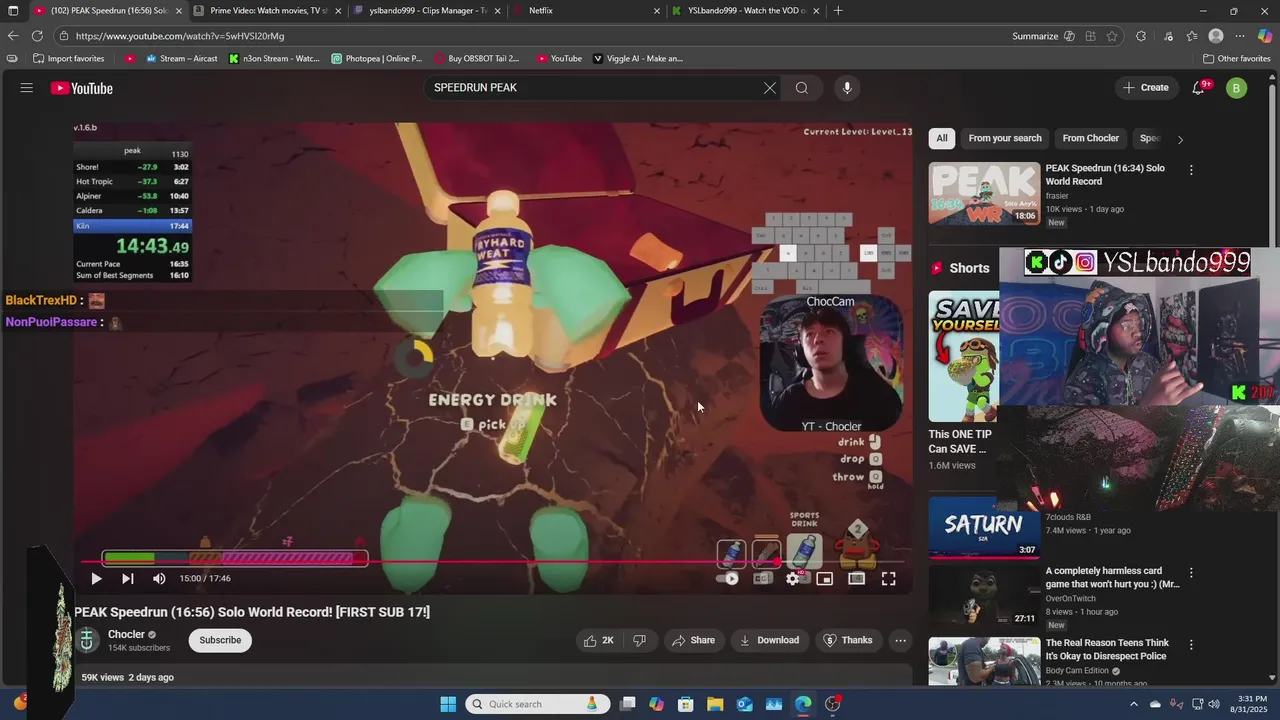Screen dimensions: 1280x720
Task: Open more actions menu below the video
Action: [900, 640]
